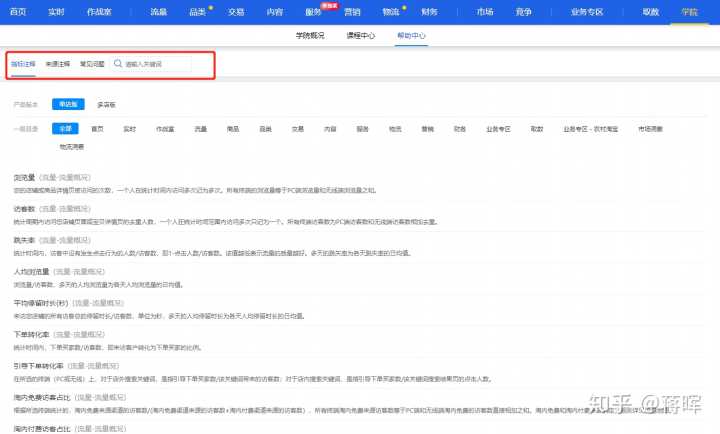Screen dimensions: 720x434
Task: Choose the 多店版 product version
Action: point(106,104)
